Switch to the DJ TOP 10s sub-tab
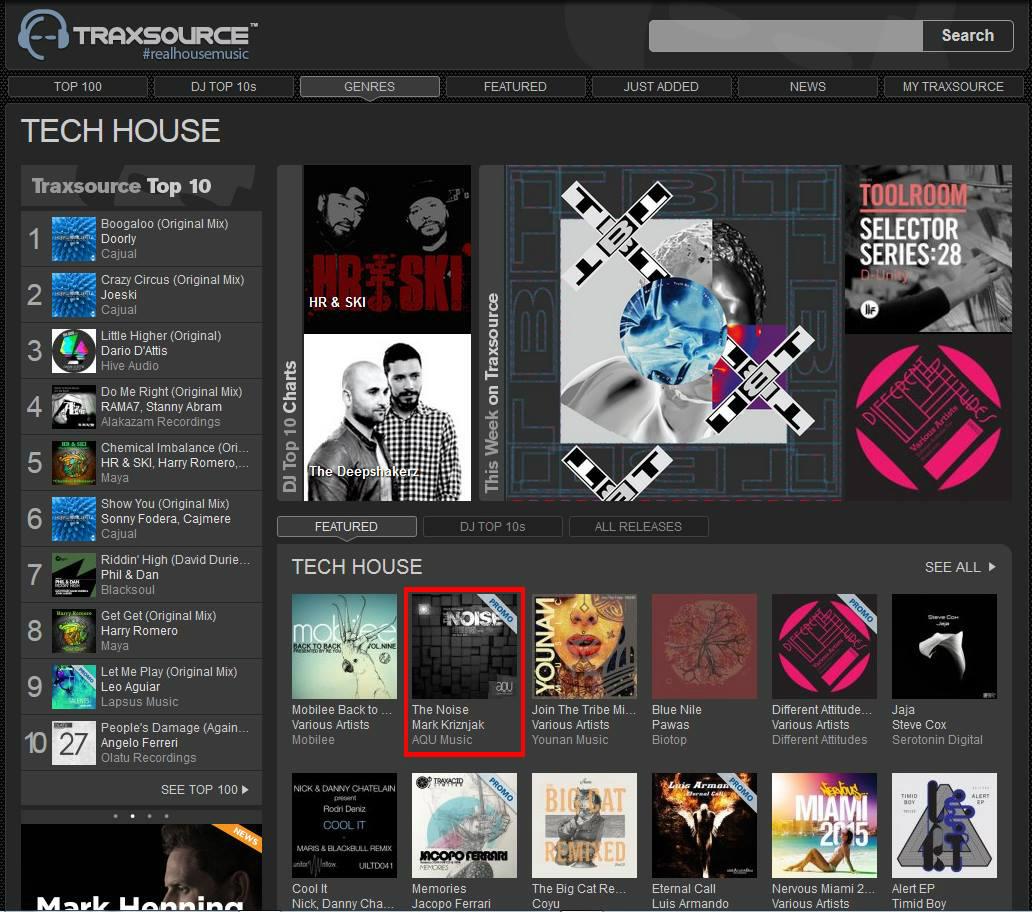 tap(492, 526)
